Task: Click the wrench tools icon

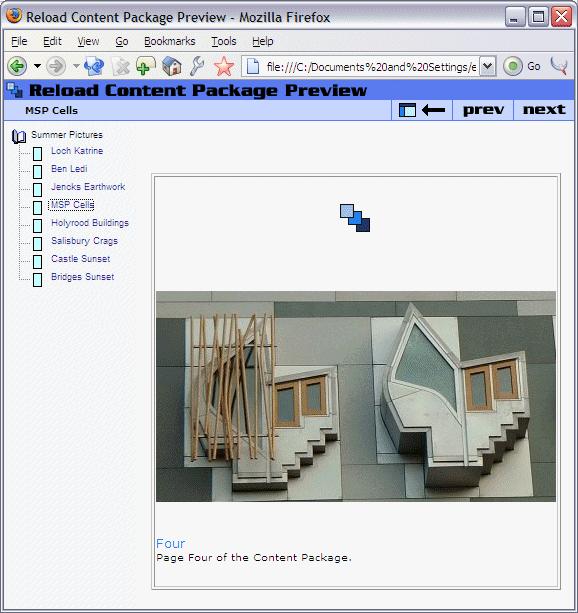Action: click(x=197, y=66)
